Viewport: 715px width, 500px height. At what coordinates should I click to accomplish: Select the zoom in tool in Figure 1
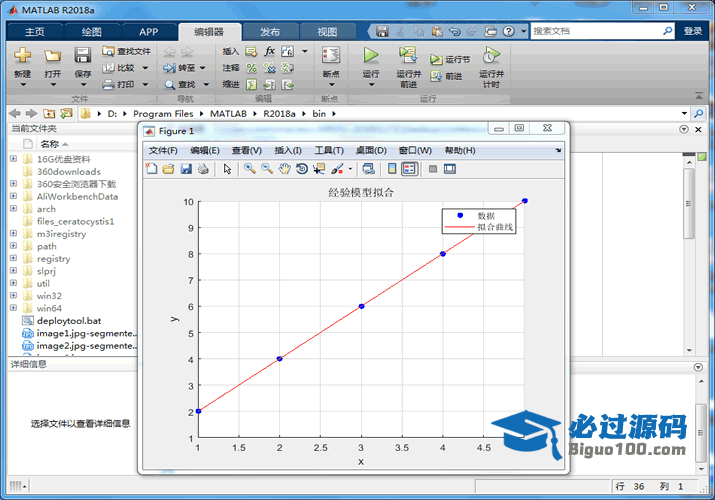(x=250, y=169)
